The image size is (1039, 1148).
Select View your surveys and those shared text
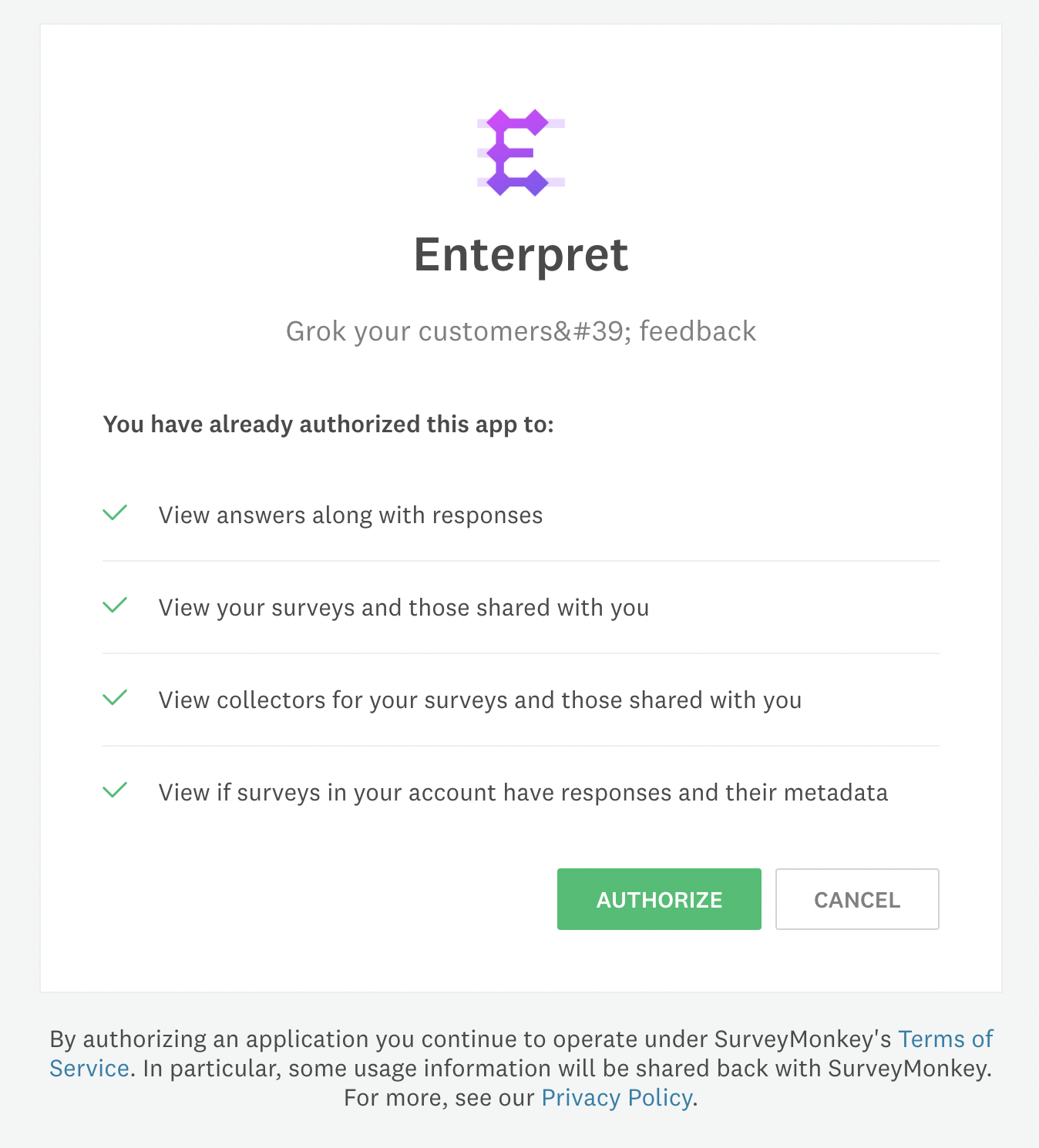[x=404, y=608]
